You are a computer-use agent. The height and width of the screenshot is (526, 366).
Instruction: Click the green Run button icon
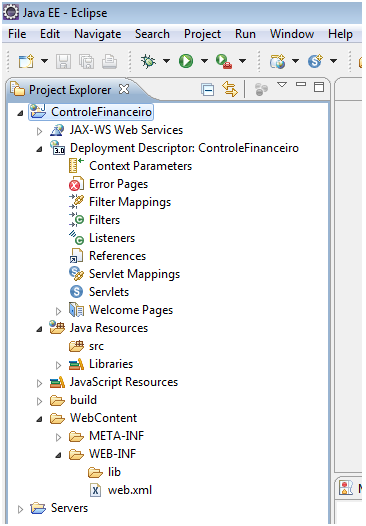click(186, 61)
